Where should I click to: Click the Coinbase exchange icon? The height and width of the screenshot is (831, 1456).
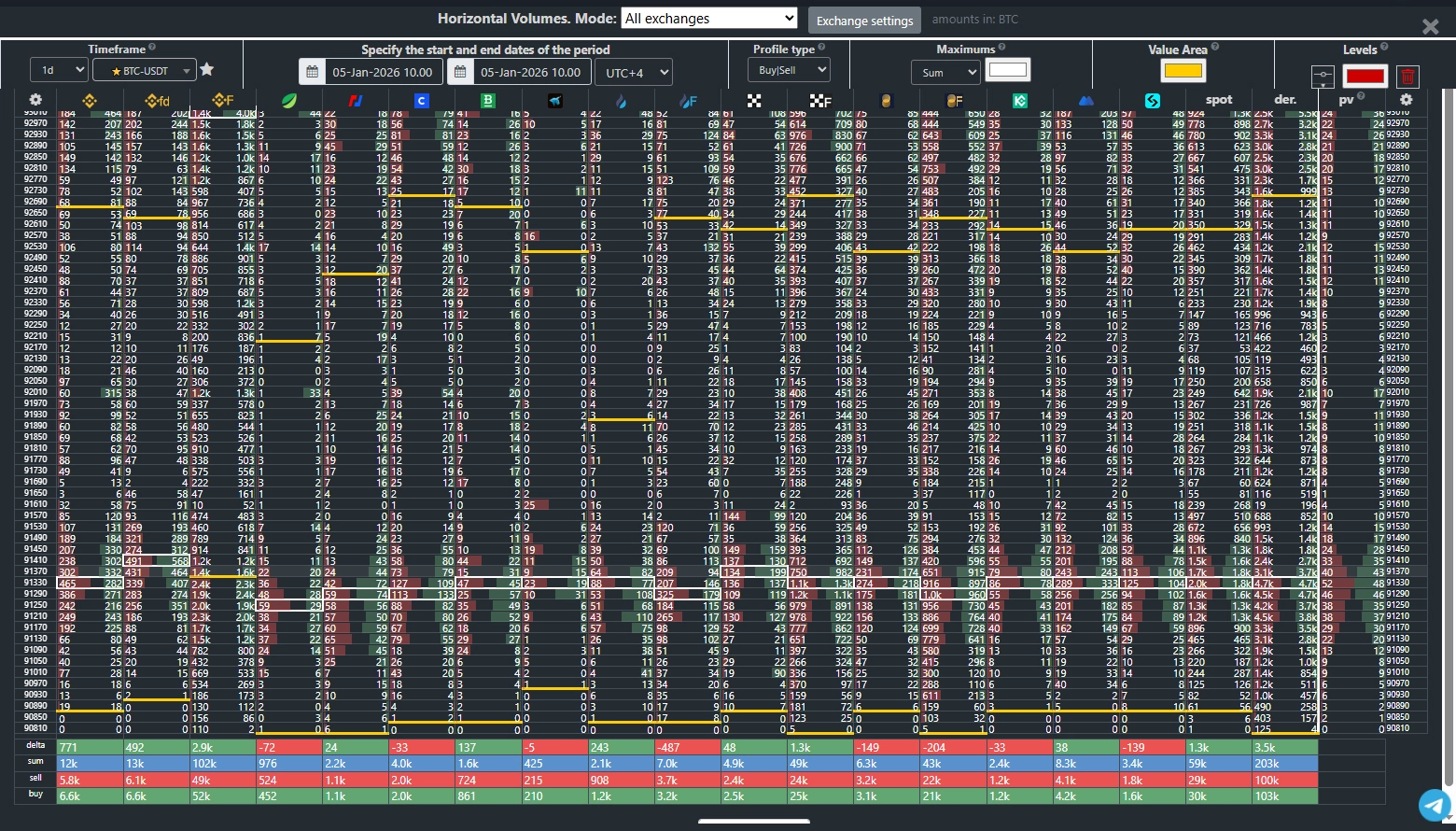422,101
